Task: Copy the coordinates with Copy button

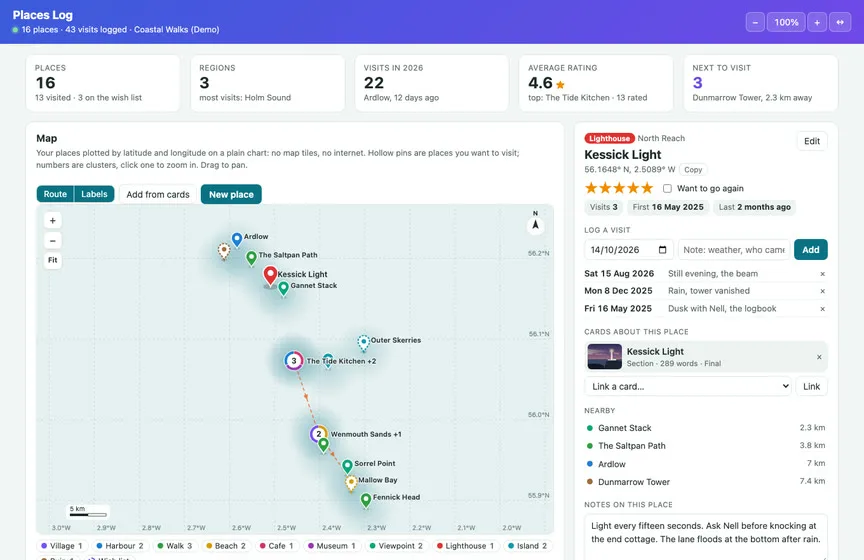Action: click(x=693, y=170)
